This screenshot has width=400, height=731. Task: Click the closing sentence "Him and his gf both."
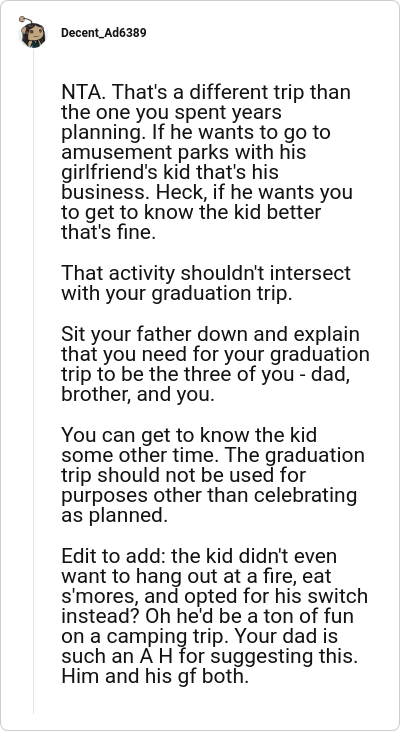point(155,677)
